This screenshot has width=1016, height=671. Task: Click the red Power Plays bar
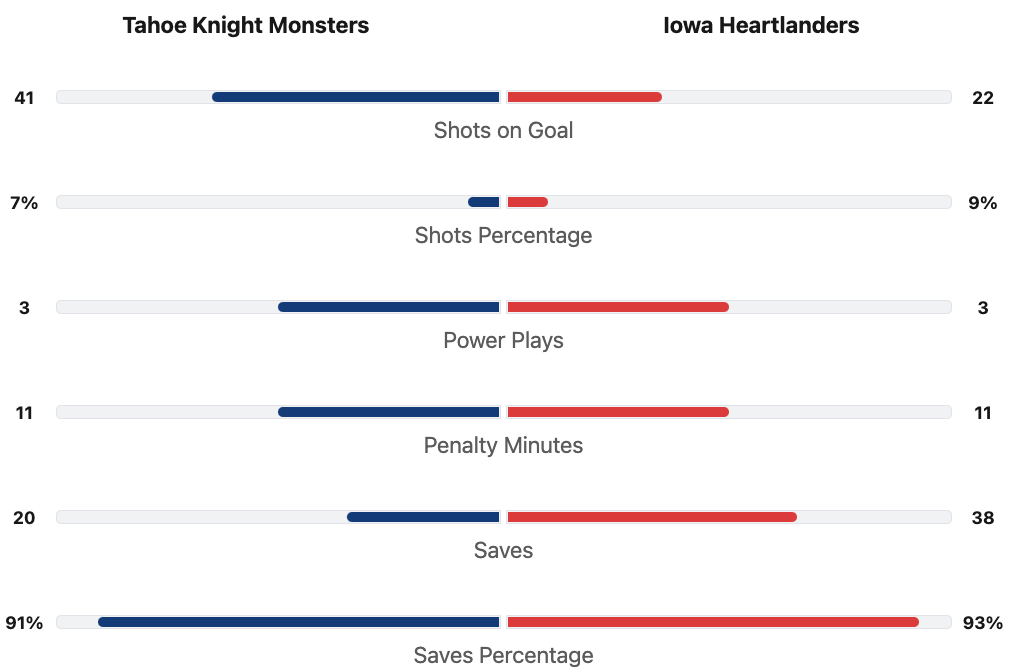click(618, 307)
